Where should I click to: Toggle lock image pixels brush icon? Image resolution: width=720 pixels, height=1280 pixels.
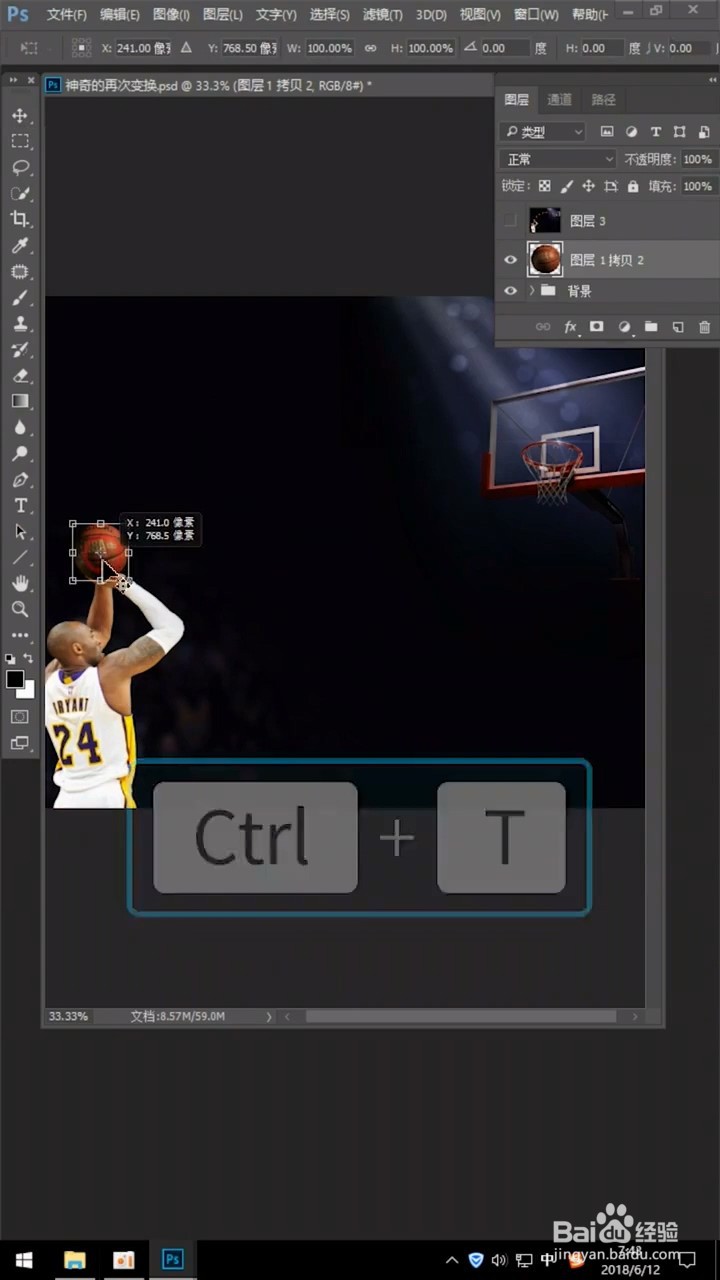pyautogui.click(x=567, y=186)
